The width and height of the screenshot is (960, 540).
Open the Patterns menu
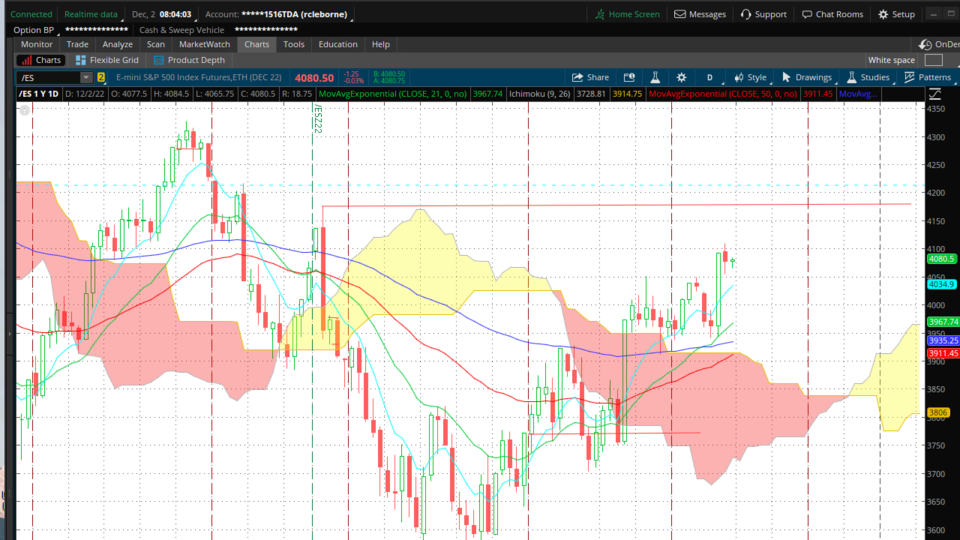pyautogui.click(x=928, y=77)
